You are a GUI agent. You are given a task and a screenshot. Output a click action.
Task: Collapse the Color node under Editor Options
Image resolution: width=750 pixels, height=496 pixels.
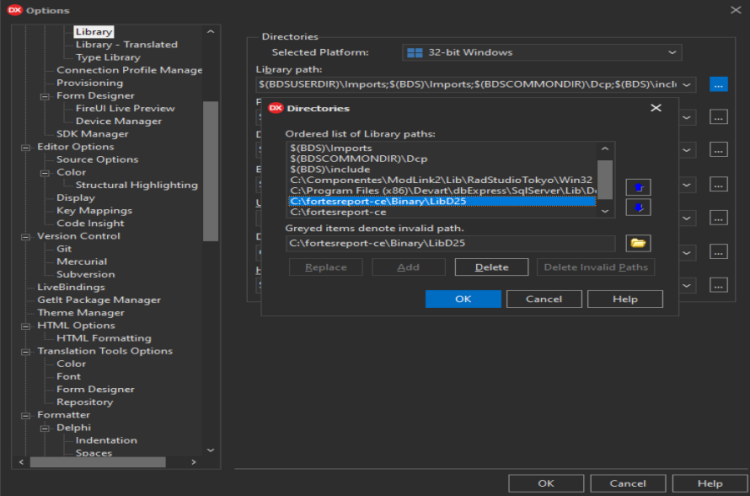click(44, 173)
